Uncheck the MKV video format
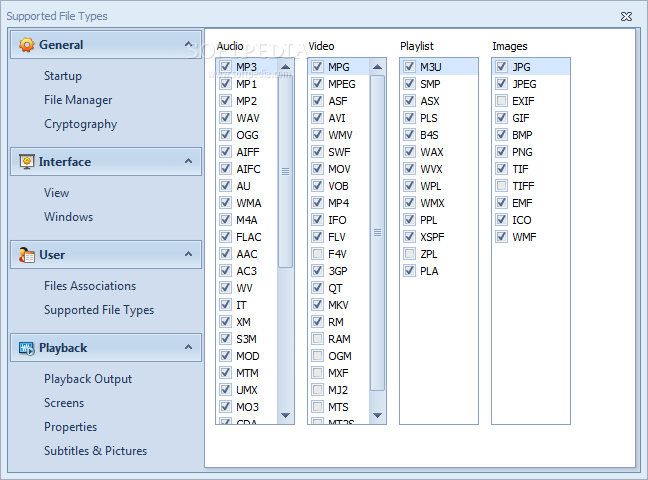The height and width of the screenshot is (480, 648). (317, 305)
